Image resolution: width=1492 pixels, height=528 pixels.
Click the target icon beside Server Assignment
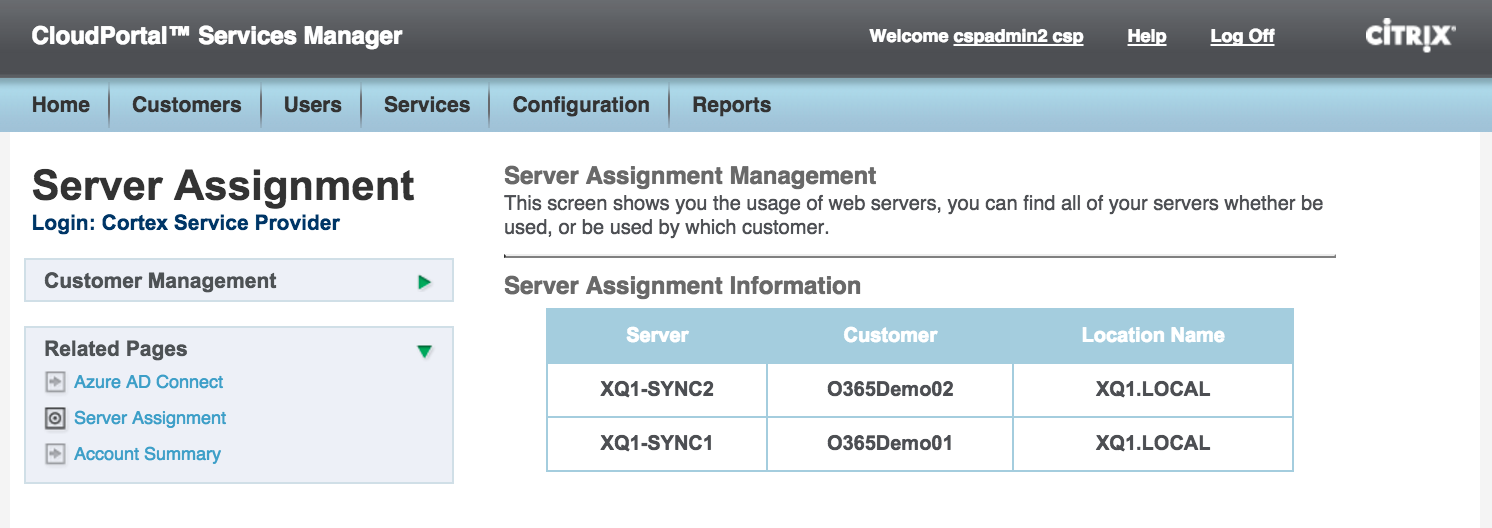[x=55, y=418]
